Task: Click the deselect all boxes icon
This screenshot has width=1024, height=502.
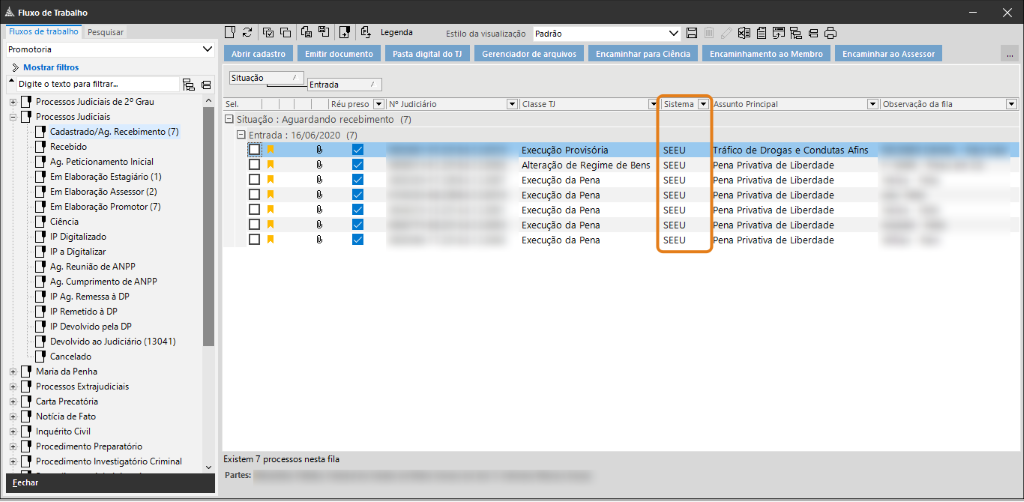Action: (x=285, y=33)
